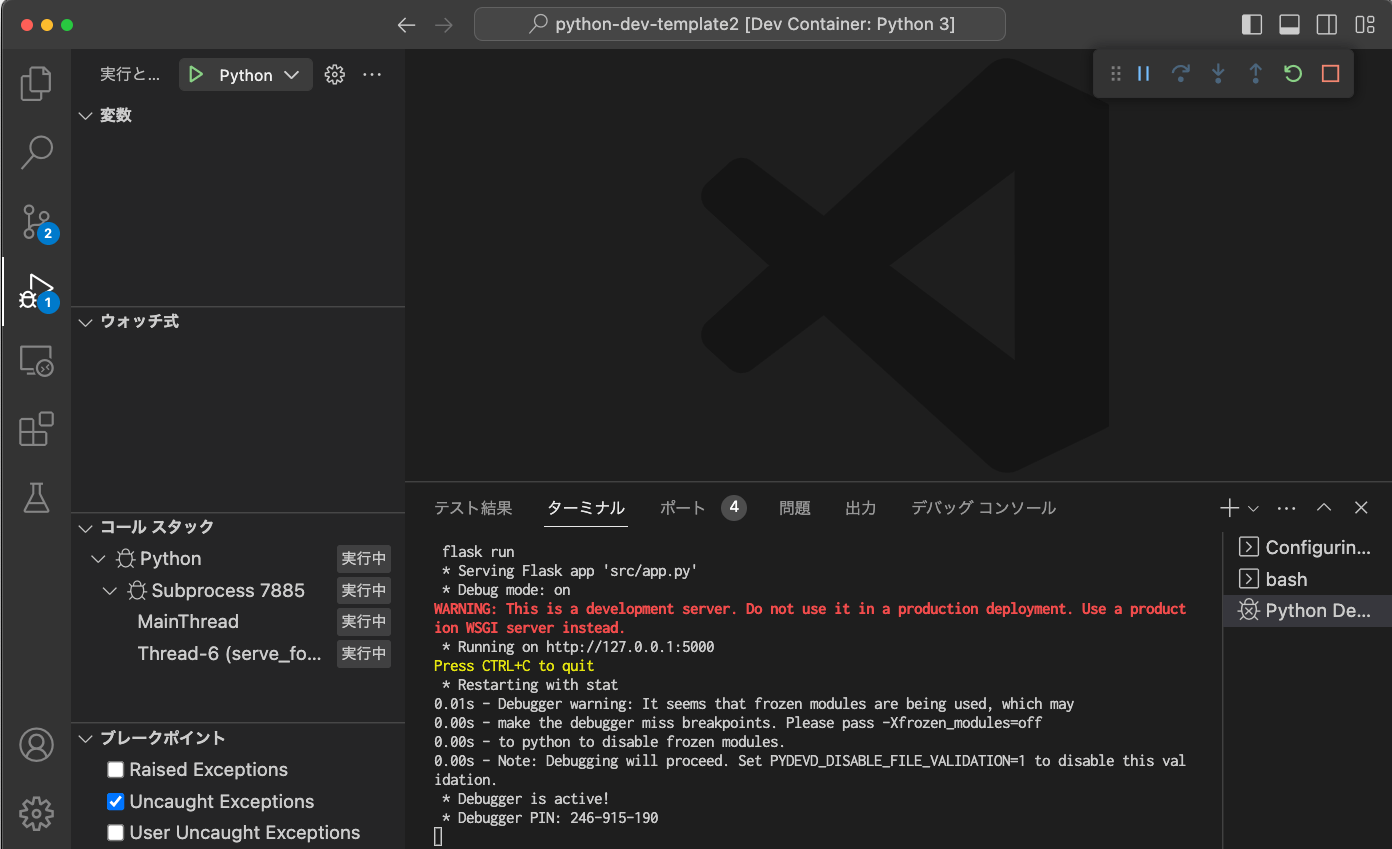Switch to the 出力 tab
This screenshot has width=1392, height=849.
tap(861, 508)
